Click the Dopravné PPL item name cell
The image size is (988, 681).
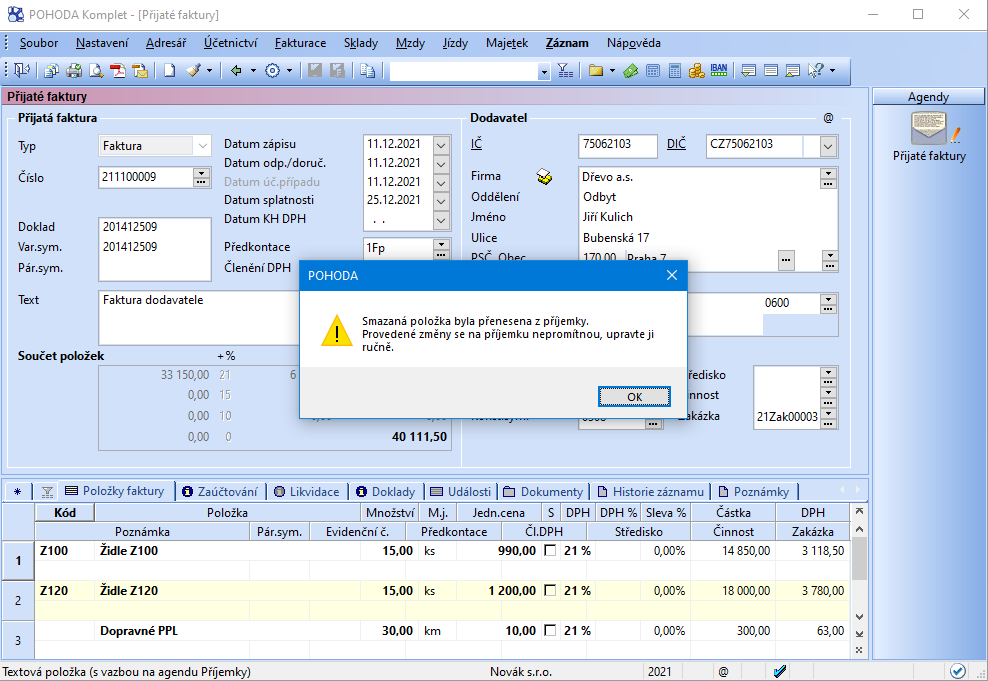[x=227, y=631]
